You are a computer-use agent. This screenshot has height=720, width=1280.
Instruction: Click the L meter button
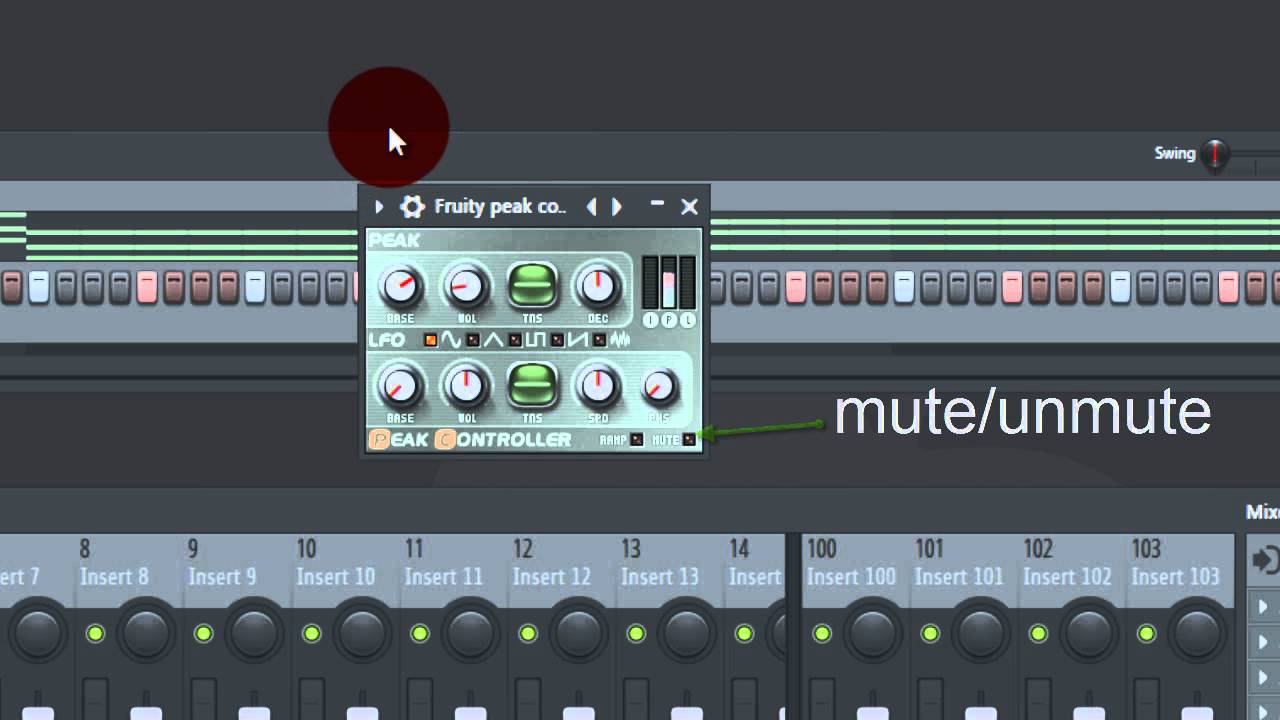coord(688,320)
